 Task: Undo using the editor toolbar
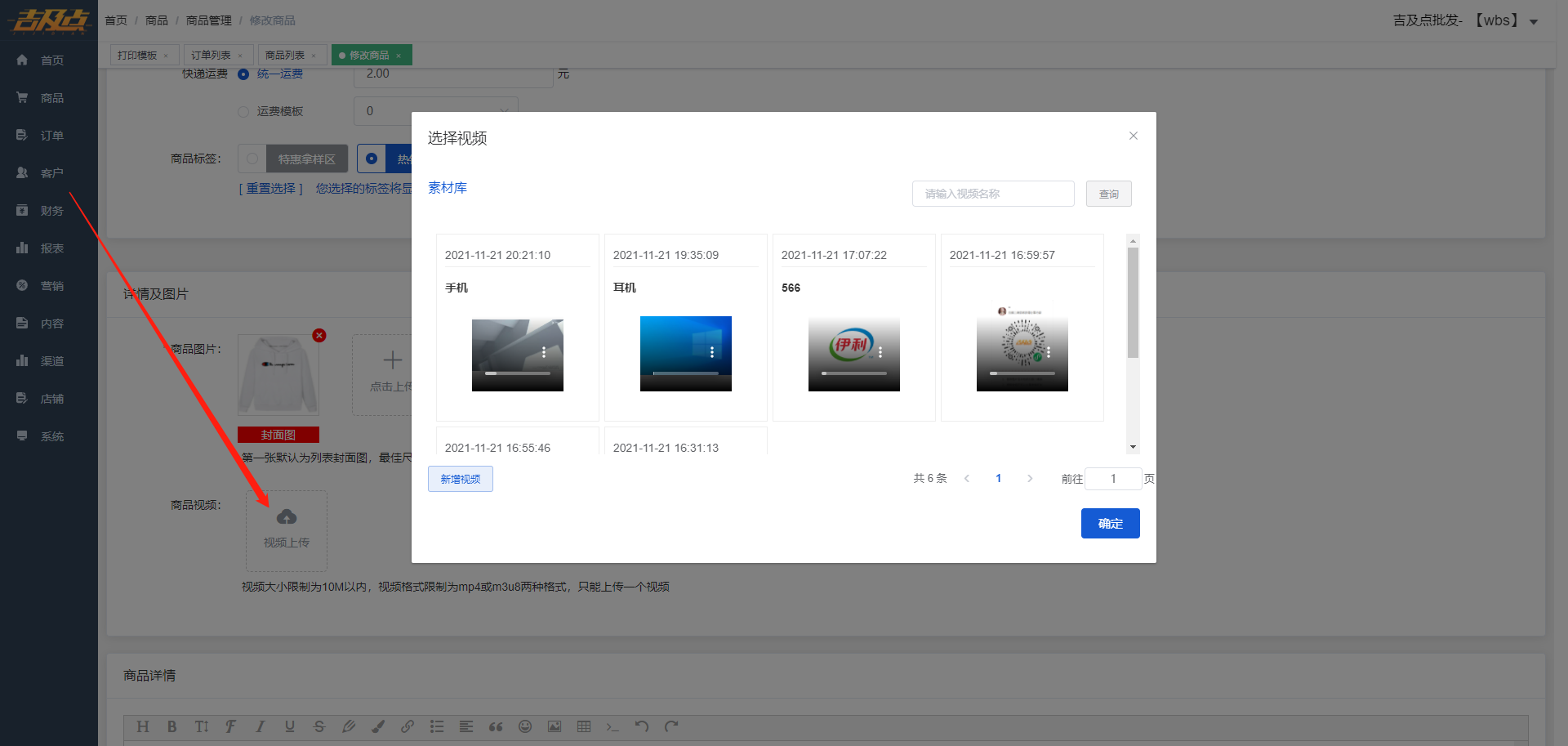[x=642, y=726]
